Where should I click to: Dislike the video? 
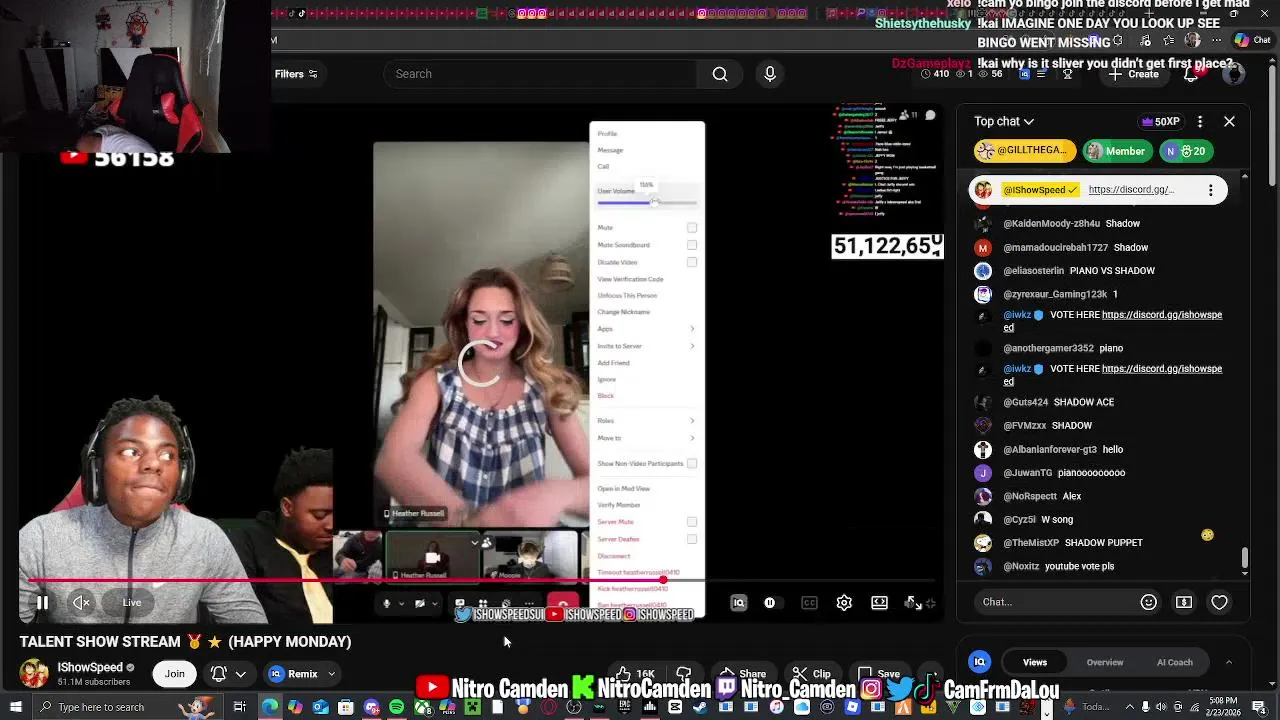pyautogui.click(x=684, y=674)
